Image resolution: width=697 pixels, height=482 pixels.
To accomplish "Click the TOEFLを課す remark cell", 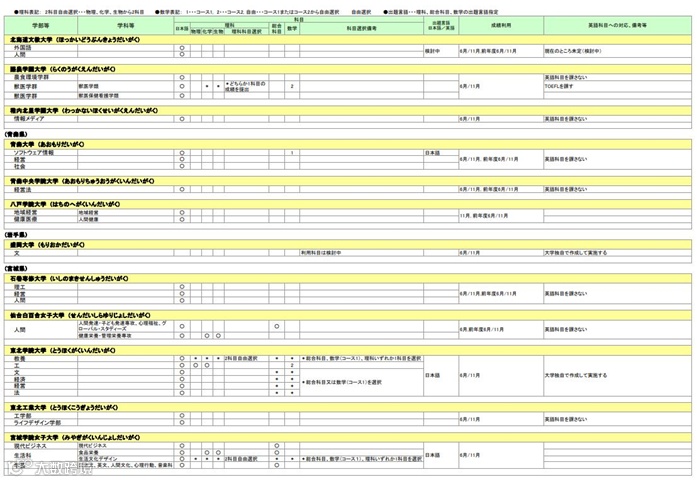I will tap(617, 86).
